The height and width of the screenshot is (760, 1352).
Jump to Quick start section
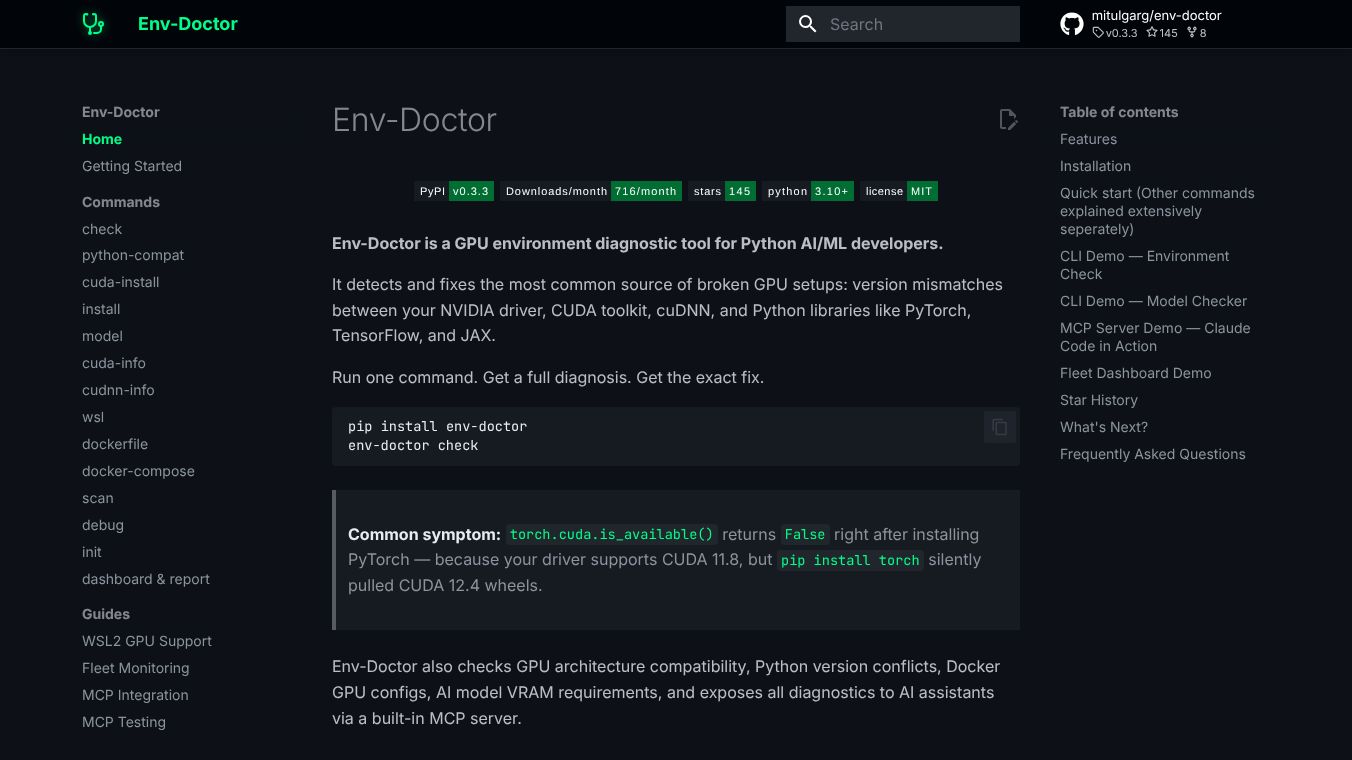pyautogui.click(x=1157, y=211)
